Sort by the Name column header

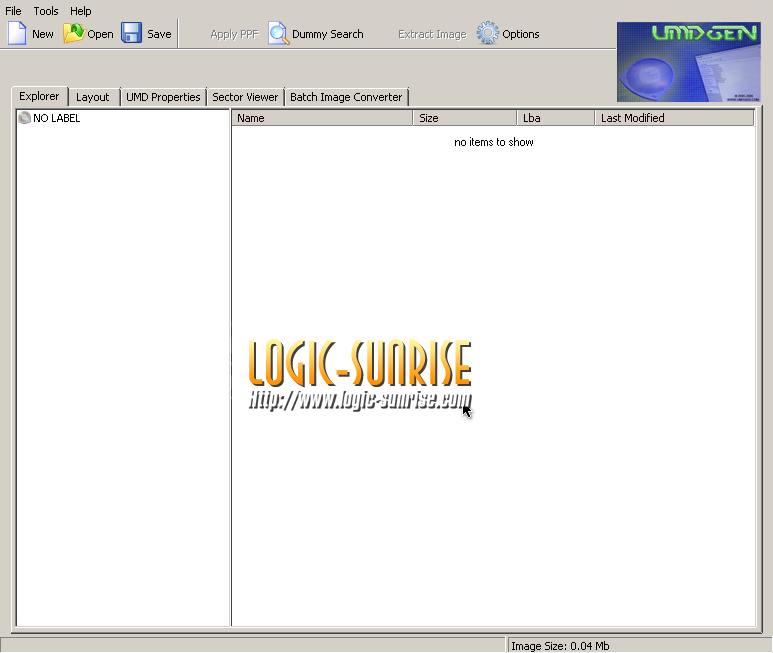coord(322,118)
